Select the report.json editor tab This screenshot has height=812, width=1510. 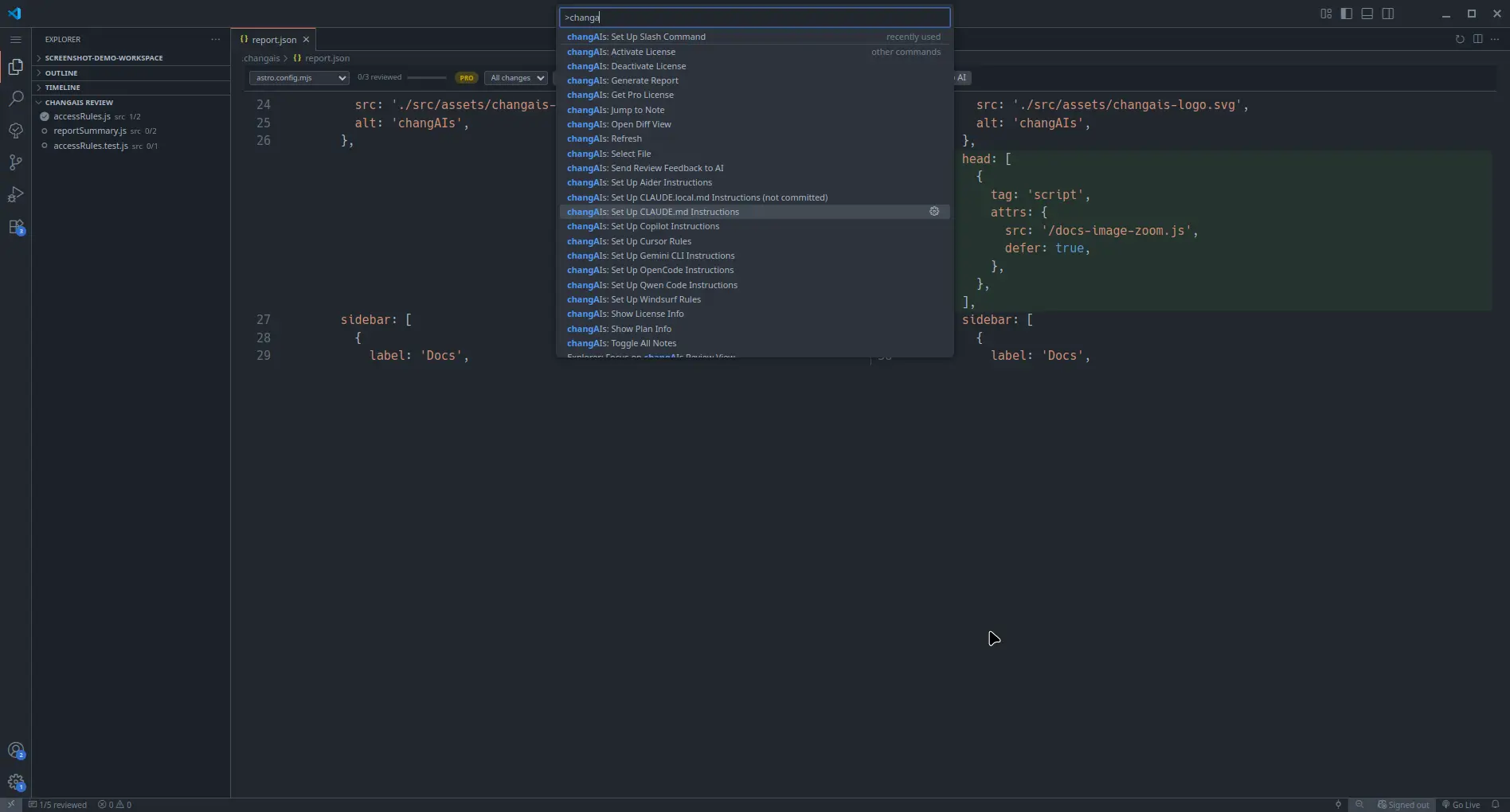click(x=273, y=39)
